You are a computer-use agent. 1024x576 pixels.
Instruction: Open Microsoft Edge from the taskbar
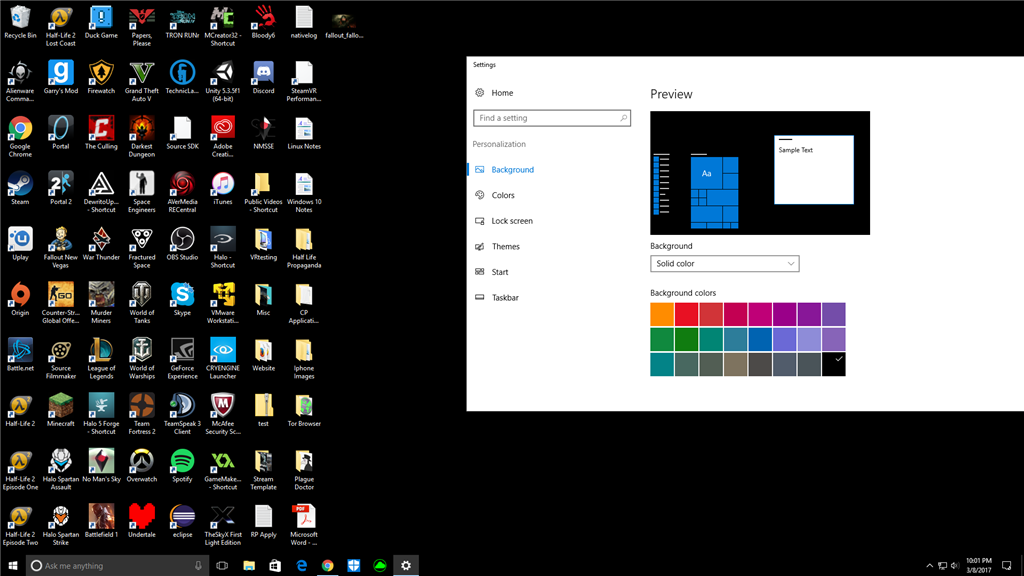click(x=301, y=565)
